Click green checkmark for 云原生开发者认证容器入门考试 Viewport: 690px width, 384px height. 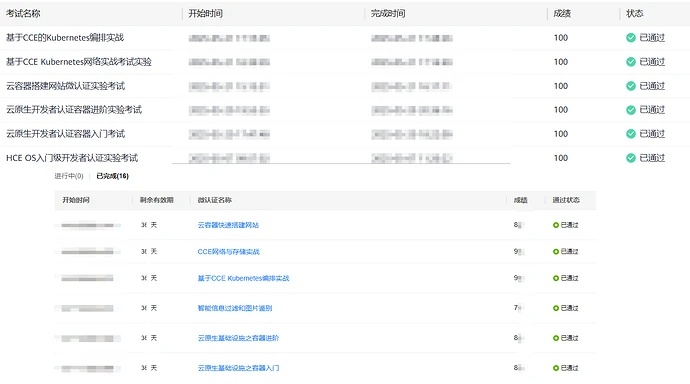click(631, 134)
